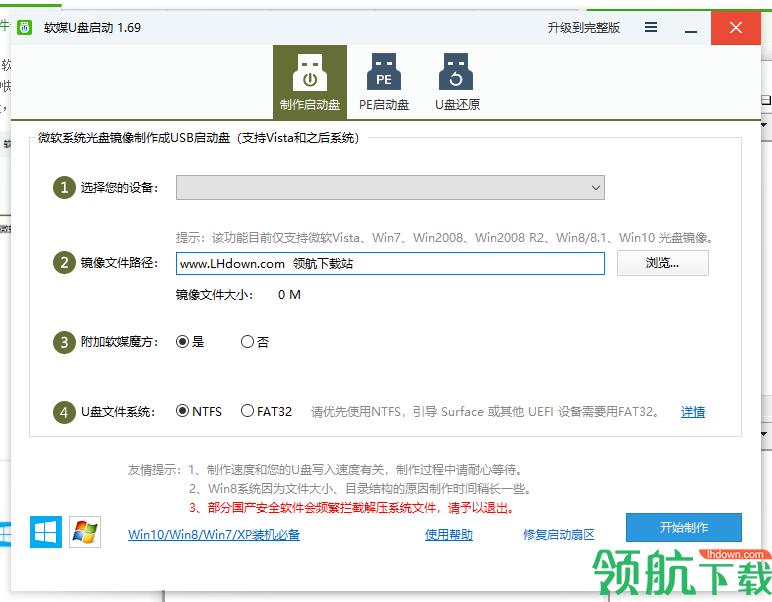Image resolution: width=772 pixels, height=602 pixels.
Task: Open the 使用帮助 link
Action: pos(449,535)
